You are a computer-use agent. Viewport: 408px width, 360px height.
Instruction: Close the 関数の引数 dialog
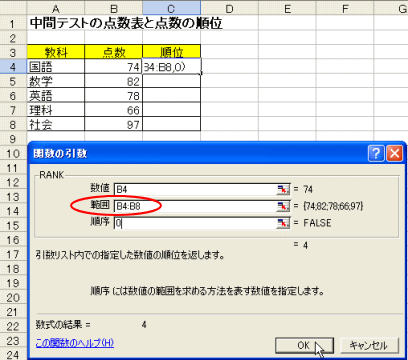[394, 153]
